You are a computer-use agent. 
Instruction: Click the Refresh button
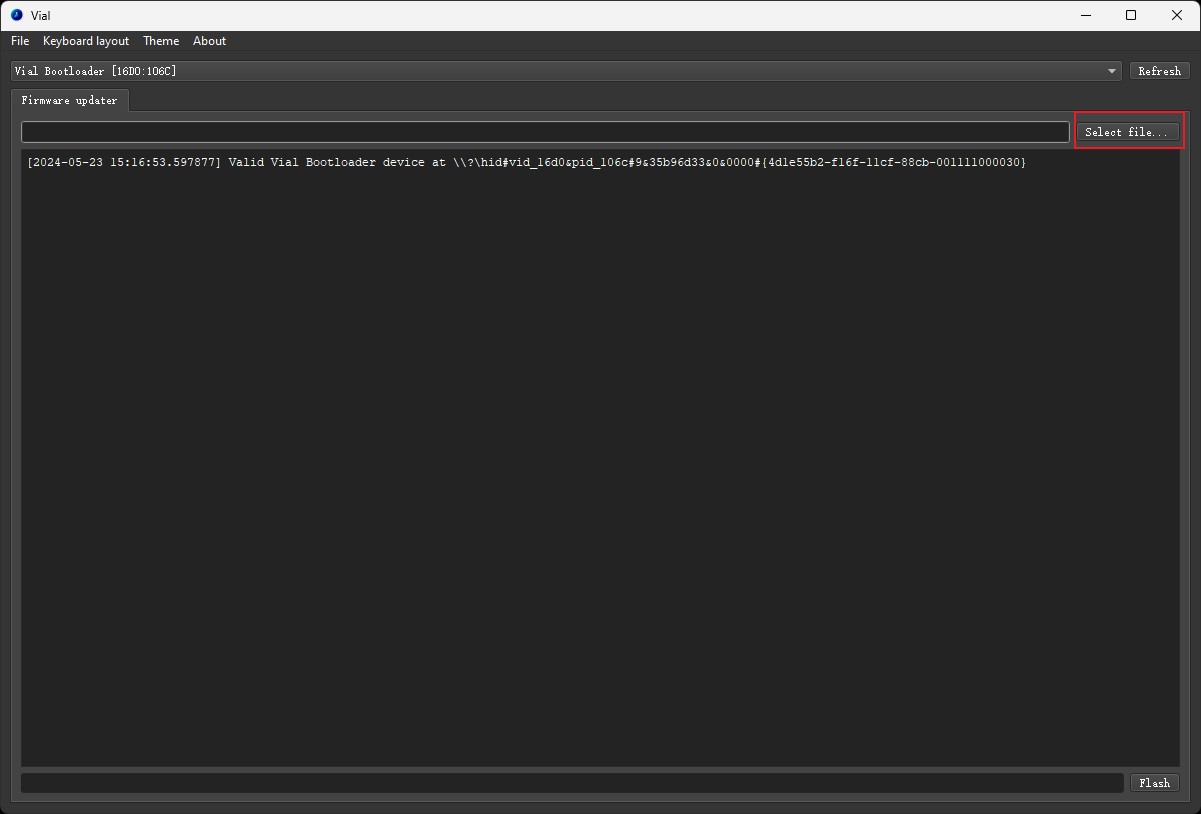1159,71
